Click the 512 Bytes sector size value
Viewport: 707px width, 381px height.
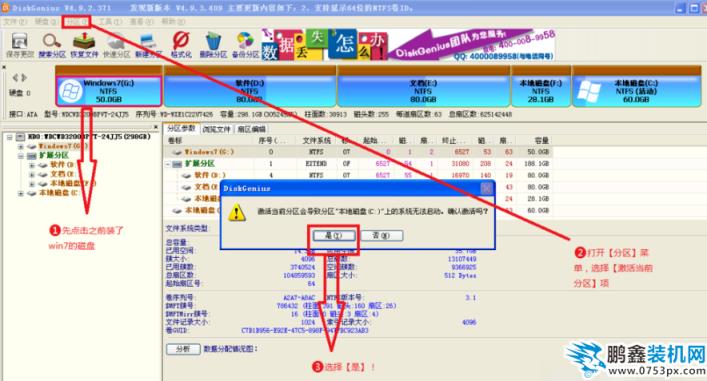[x=460, y=275]
